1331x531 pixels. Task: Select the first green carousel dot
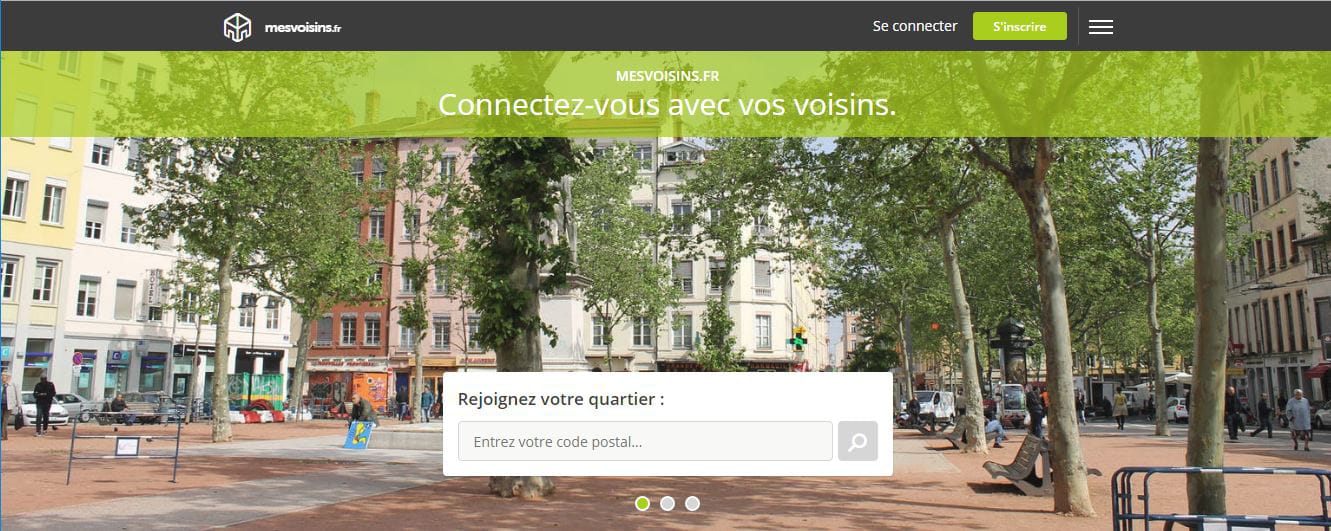[643, 503]
